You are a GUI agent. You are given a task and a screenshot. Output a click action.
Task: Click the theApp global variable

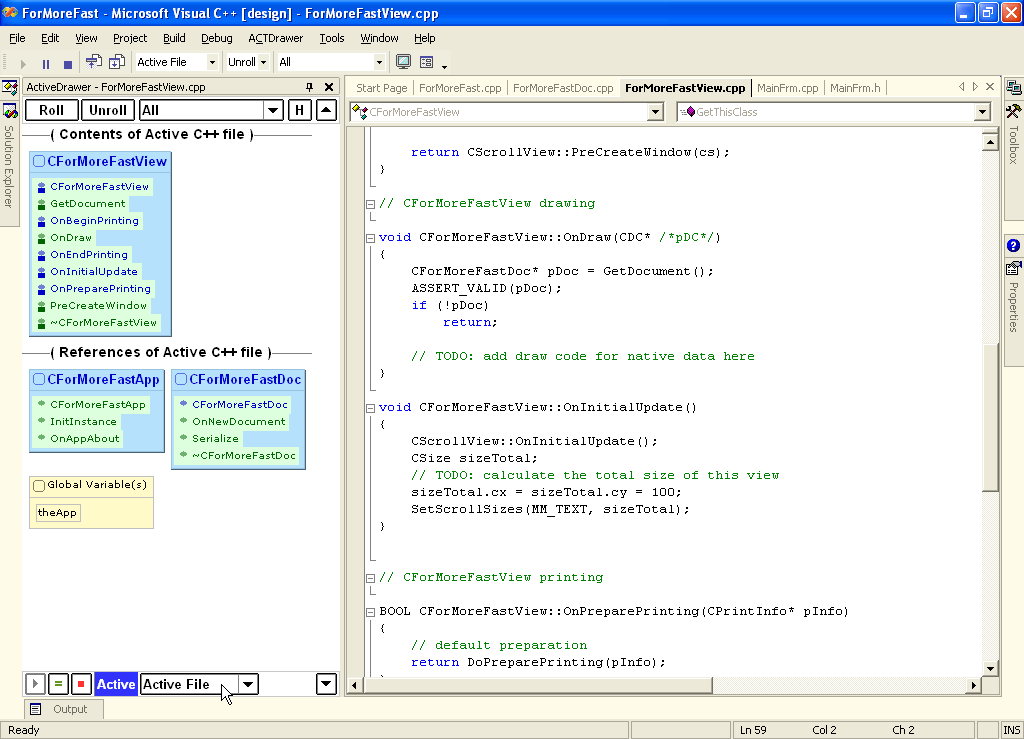57,512
